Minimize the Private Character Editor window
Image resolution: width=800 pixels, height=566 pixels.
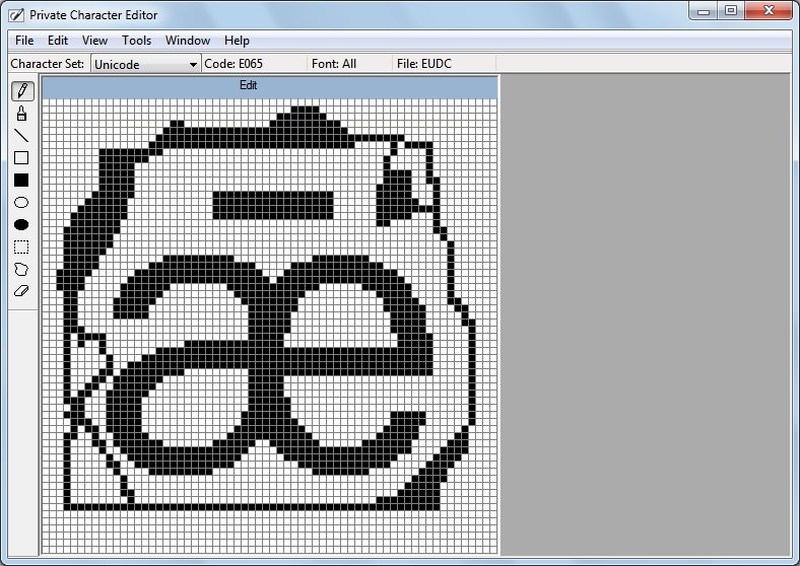[x=704, y=11]
